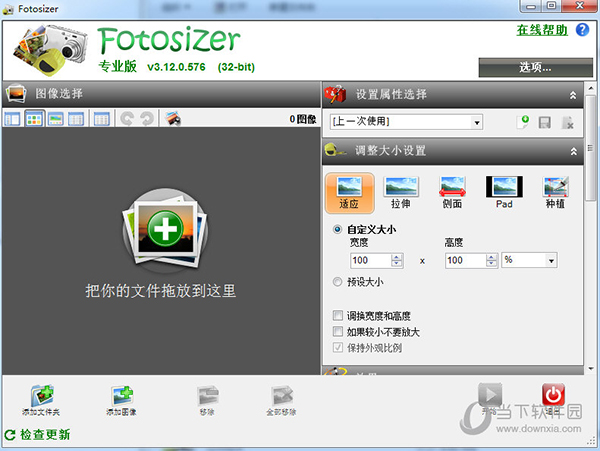Switch to thumbnail grid view

click(x=34, y=119)
